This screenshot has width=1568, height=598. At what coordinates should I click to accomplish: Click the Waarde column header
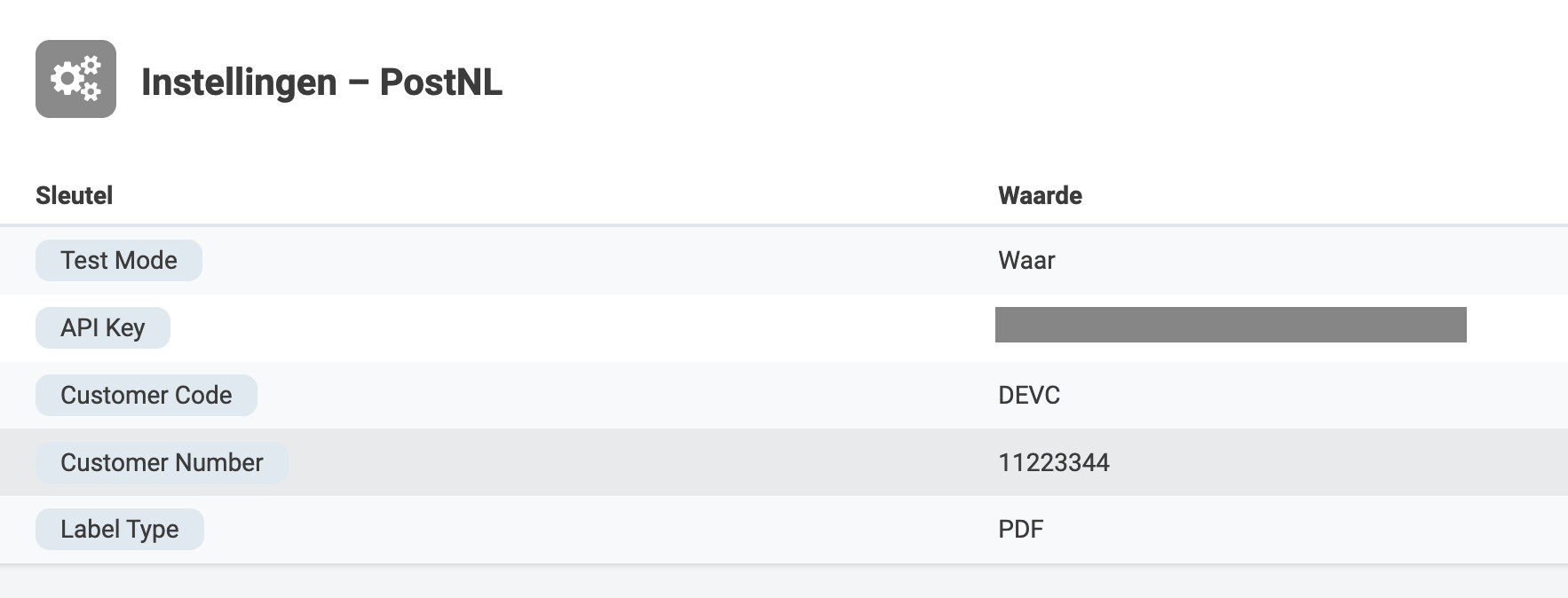click(1040, 195)
